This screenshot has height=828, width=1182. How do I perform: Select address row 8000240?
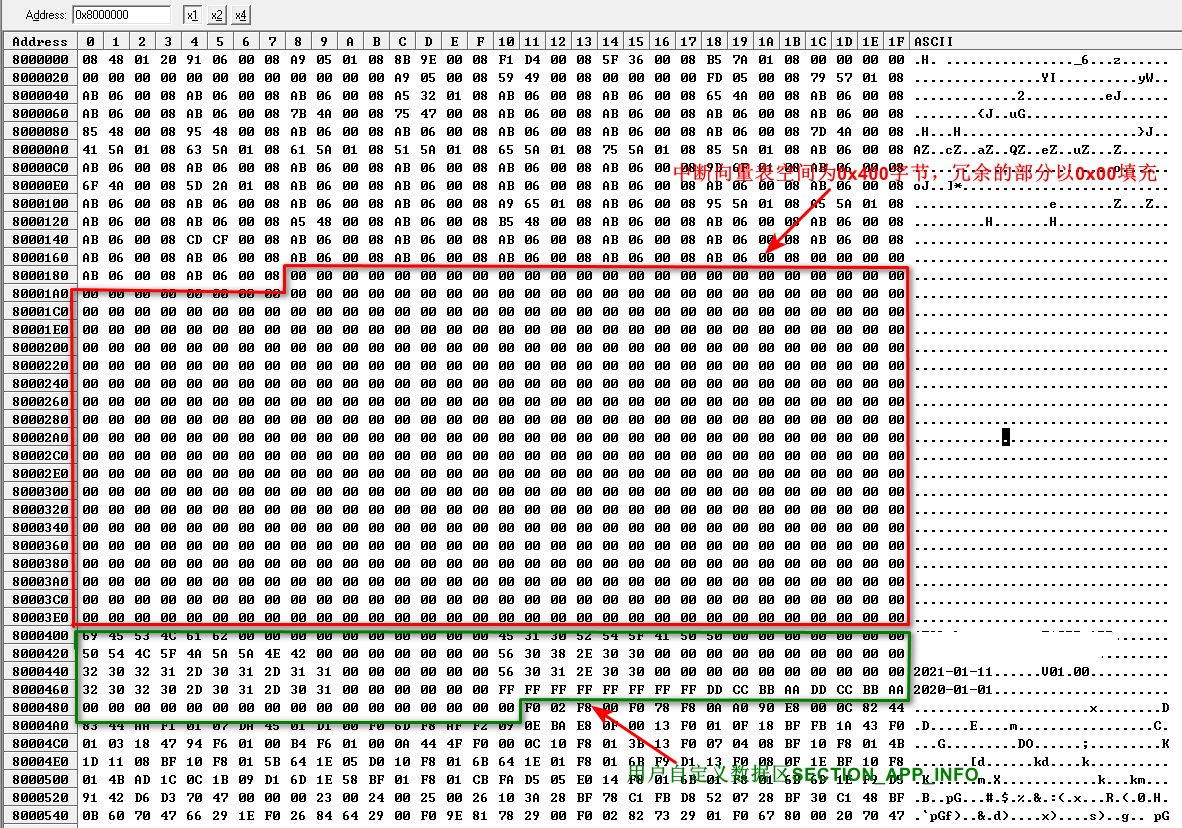[40, 384]
